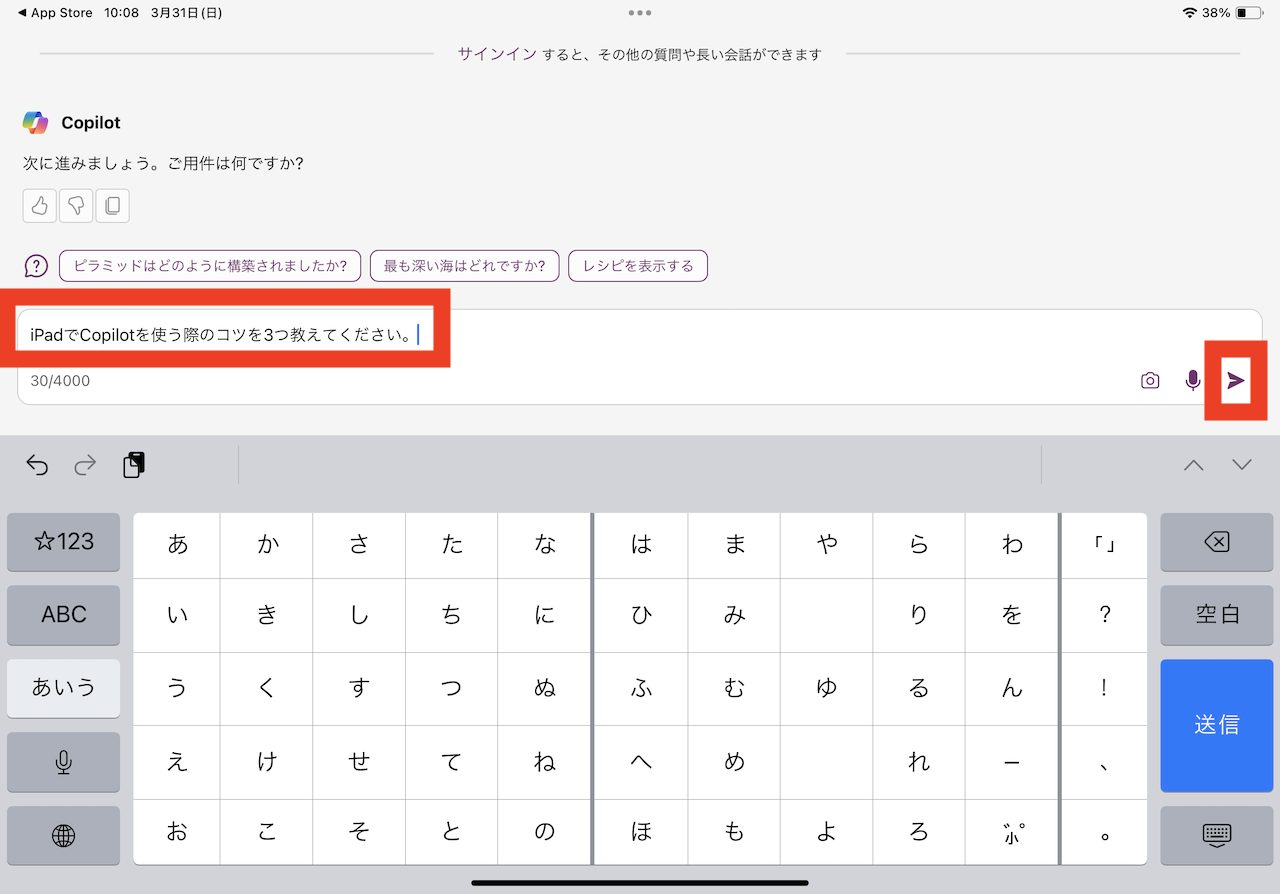Tap the battery status icon
Screen dimensions: 1280x894
tap(1248, 13)
